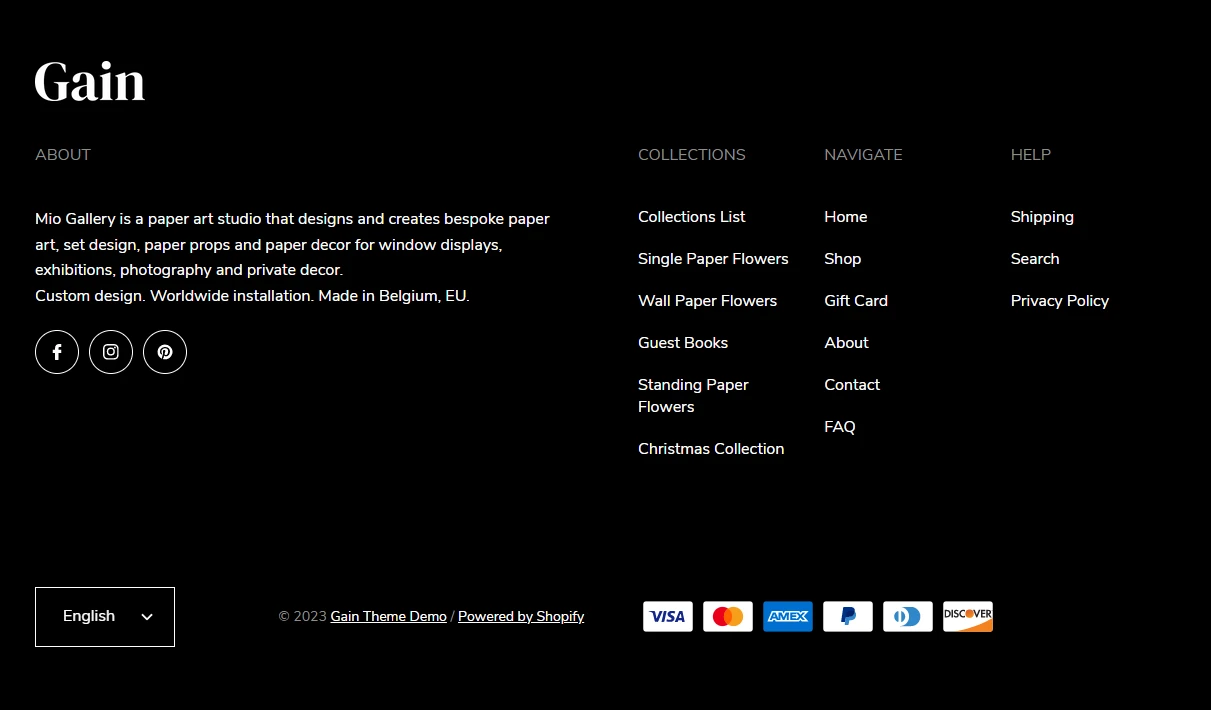This screenshot has width=1211, height=710.
Task: Click the © 2023 copyright text
Action: pos(303,617)
